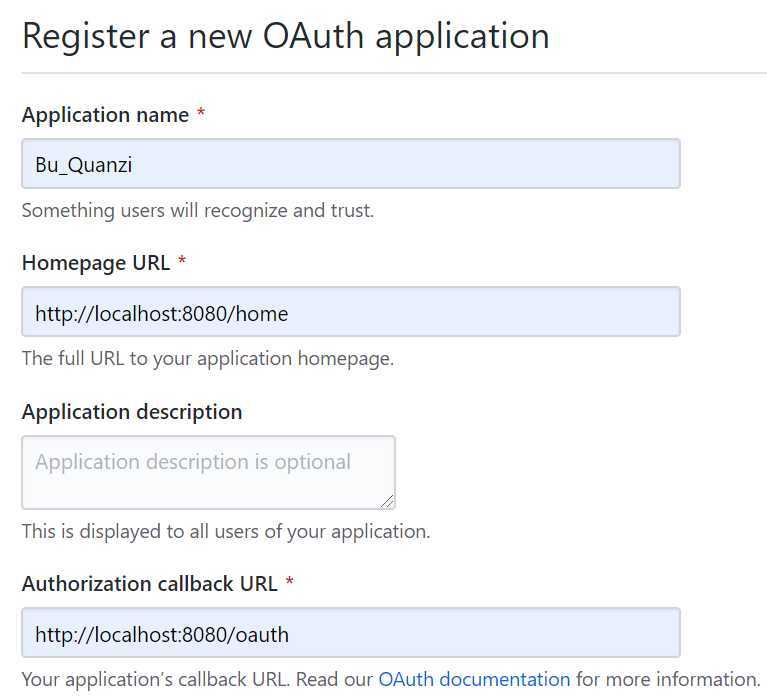Click the "displayed to all users" helper text
This screenshot has height=700, width=767.
[x=225, y=531]
